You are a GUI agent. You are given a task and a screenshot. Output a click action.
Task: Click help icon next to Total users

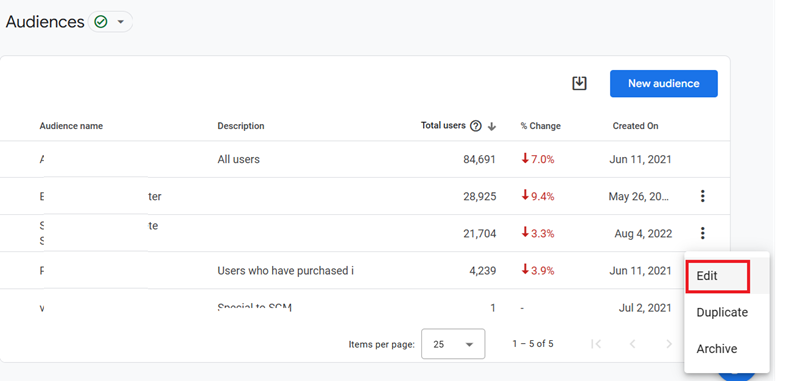[476, 126]
